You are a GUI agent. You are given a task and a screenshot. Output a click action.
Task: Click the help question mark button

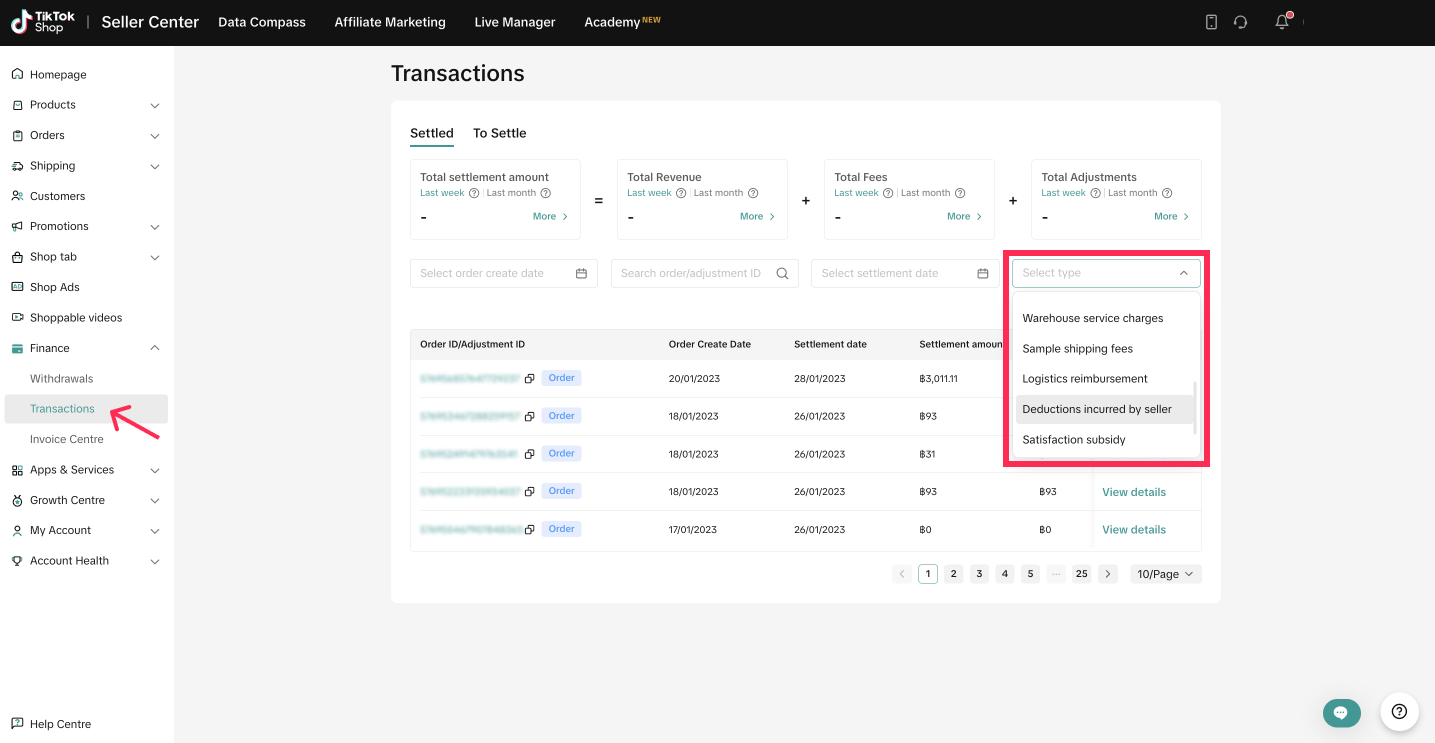[x=1399, y=712]
